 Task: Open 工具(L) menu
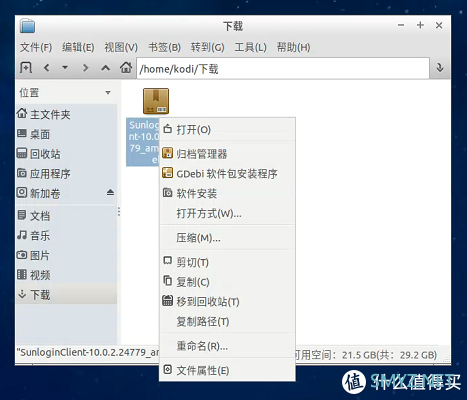(250, 47)
